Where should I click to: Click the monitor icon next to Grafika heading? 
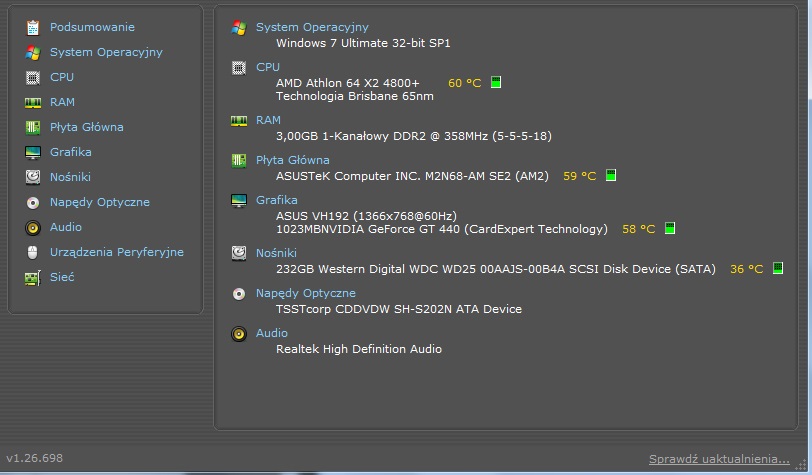[239, 200]
